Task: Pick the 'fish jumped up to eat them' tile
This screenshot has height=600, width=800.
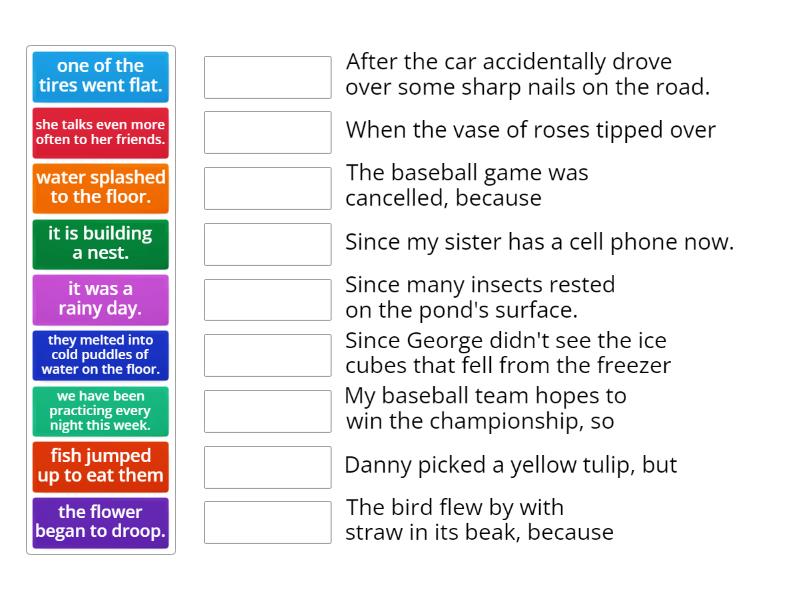Action: (x=100, y=466)
